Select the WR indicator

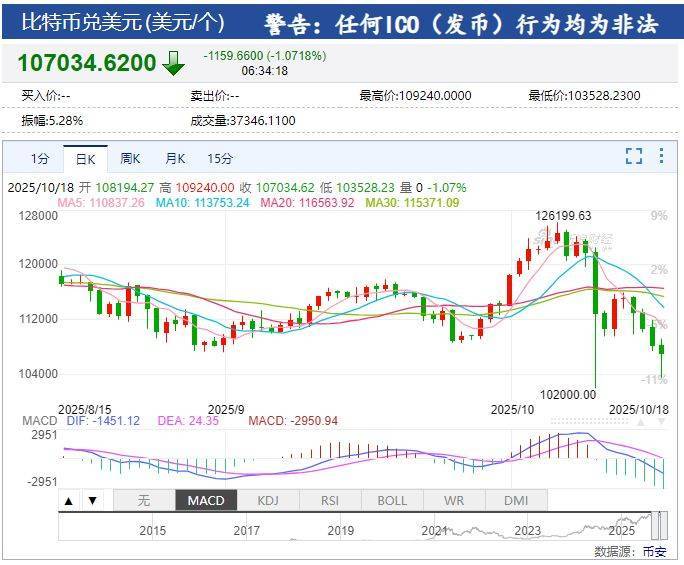[454, 500]
